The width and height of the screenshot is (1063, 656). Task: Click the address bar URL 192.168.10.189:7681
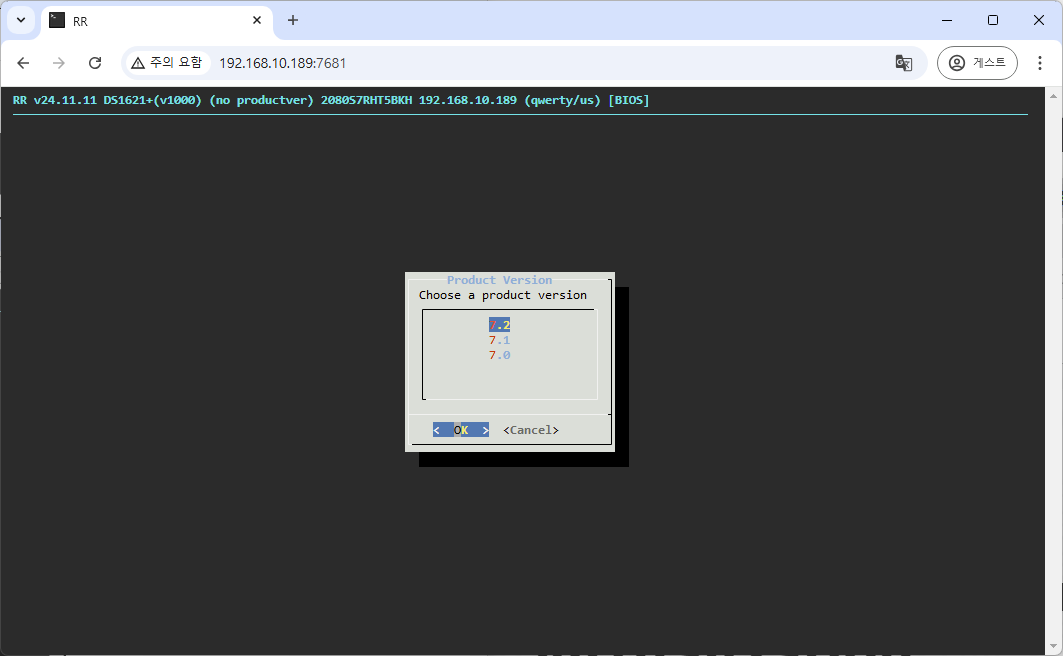click(x=283, y=63)
